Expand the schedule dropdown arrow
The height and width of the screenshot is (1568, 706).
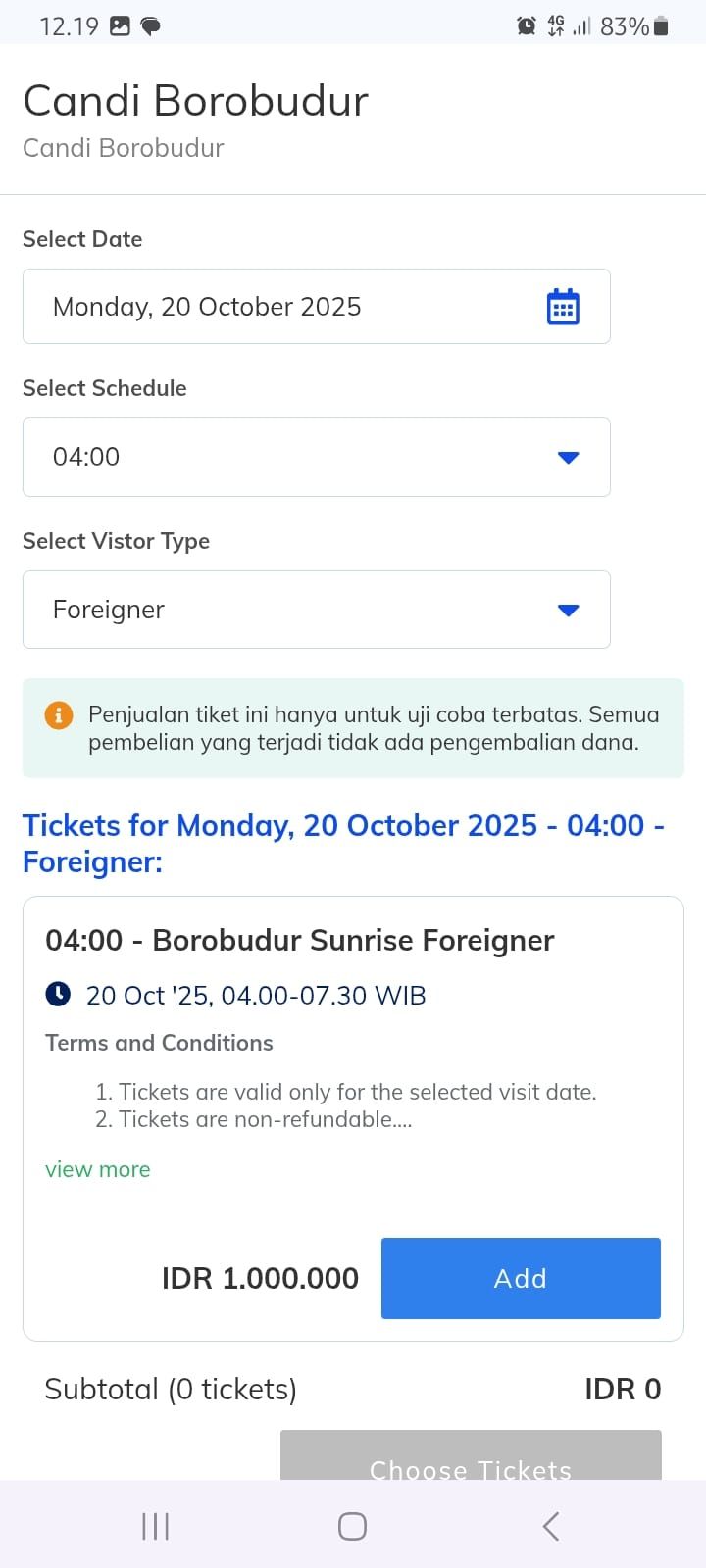click(x=568, y=458)
